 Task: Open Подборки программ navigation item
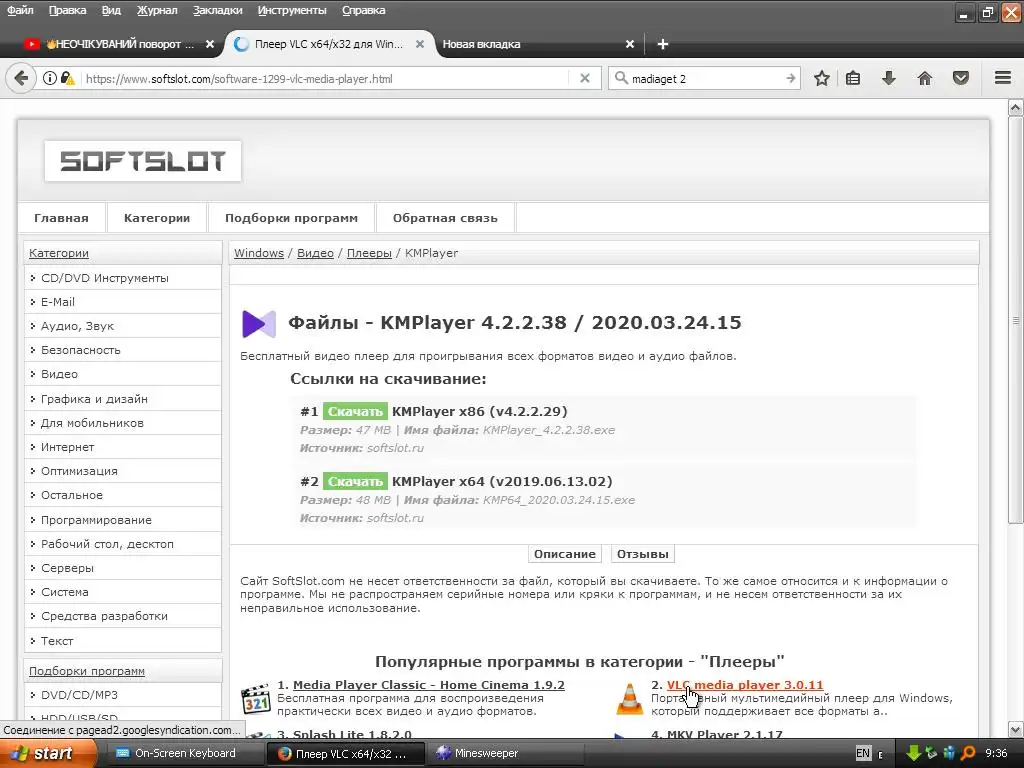(291, 218)
